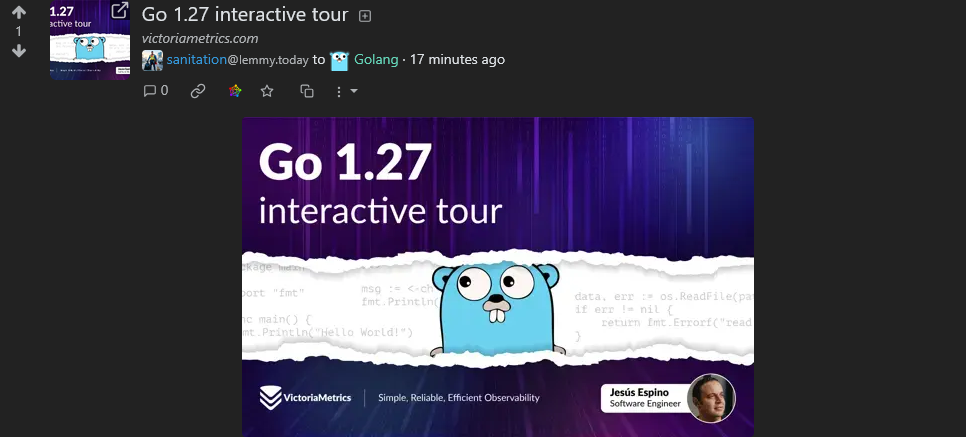The image size is (966, 437).
Task: Open the comments with count 0
Action: click(x=156, y=91)
